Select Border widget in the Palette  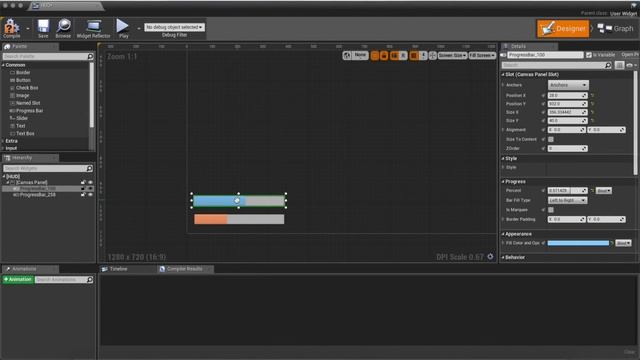click(23, 73)
